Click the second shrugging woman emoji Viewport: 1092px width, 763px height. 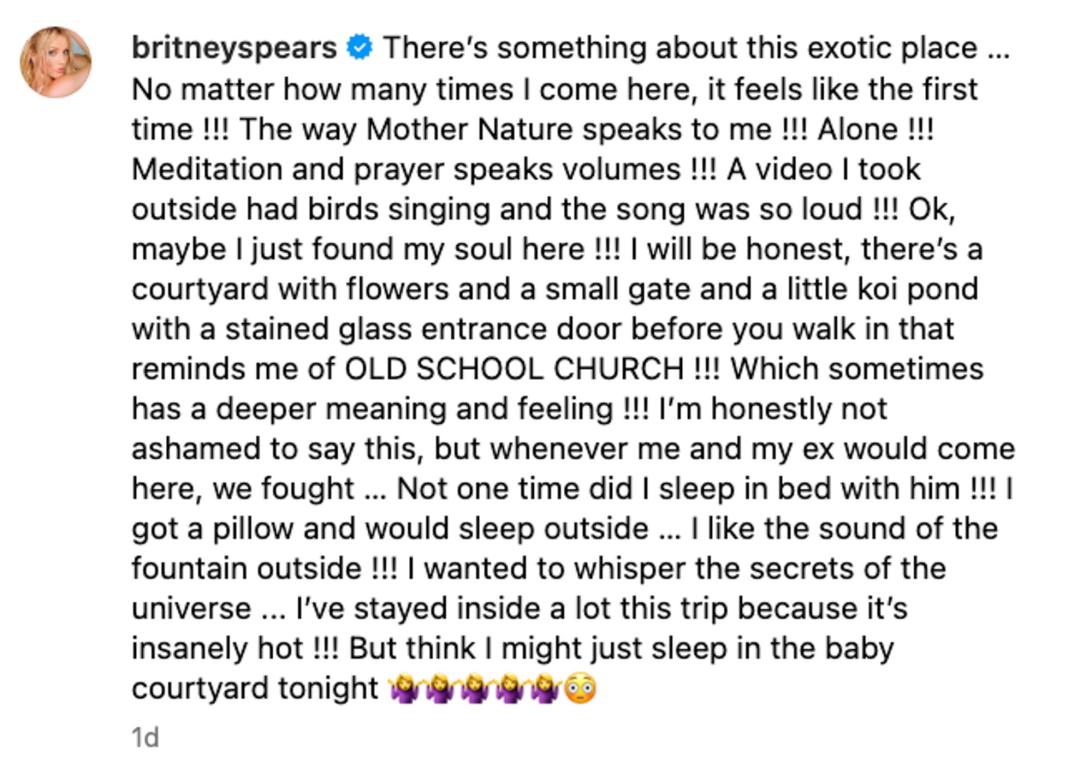coord(439,689)
